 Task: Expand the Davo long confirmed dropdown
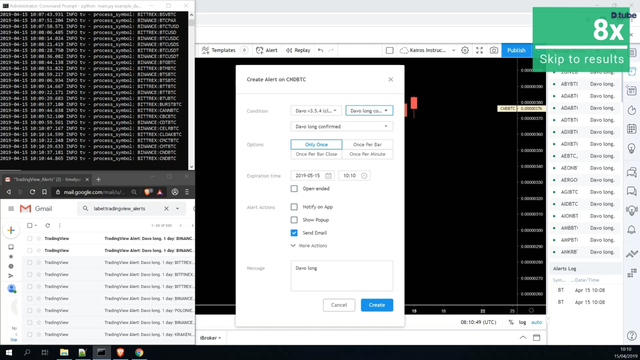[342, 127]
